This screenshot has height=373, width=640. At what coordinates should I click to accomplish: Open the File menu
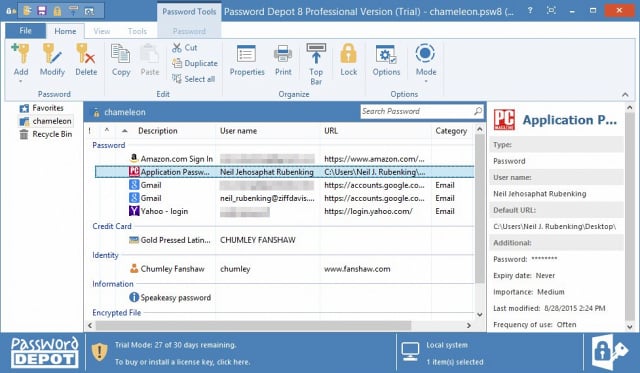(25, 31)
